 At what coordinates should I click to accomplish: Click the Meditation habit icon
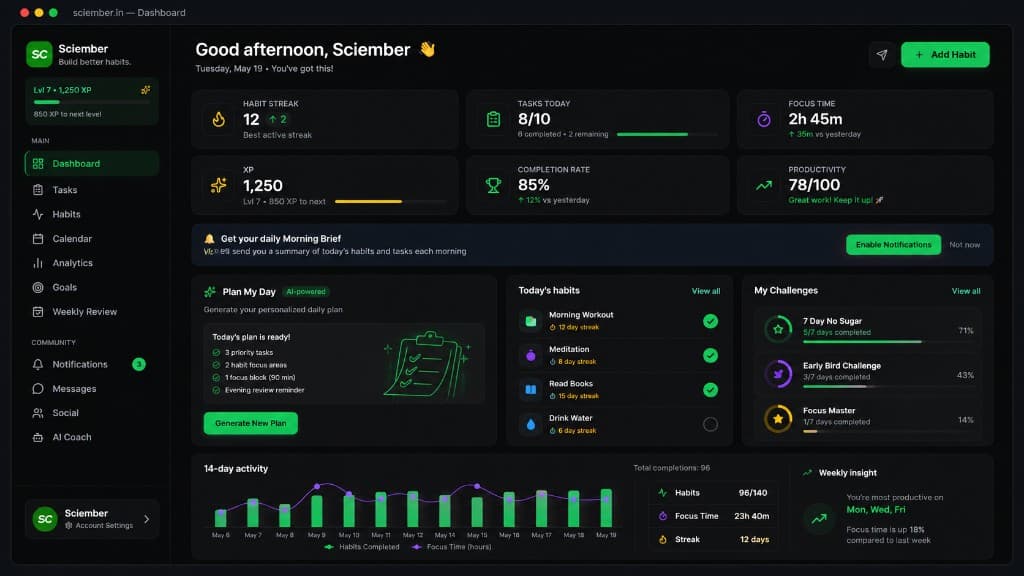pos(530,355)
